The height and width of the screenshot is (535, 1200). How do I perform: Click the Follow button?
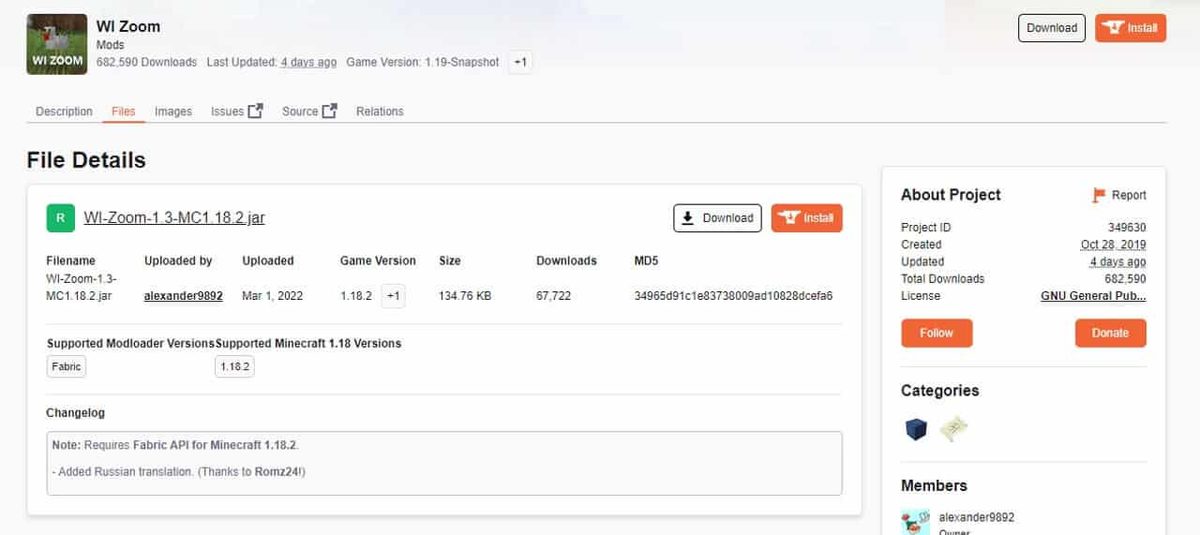pyautogui.click(x=937, y=333)
